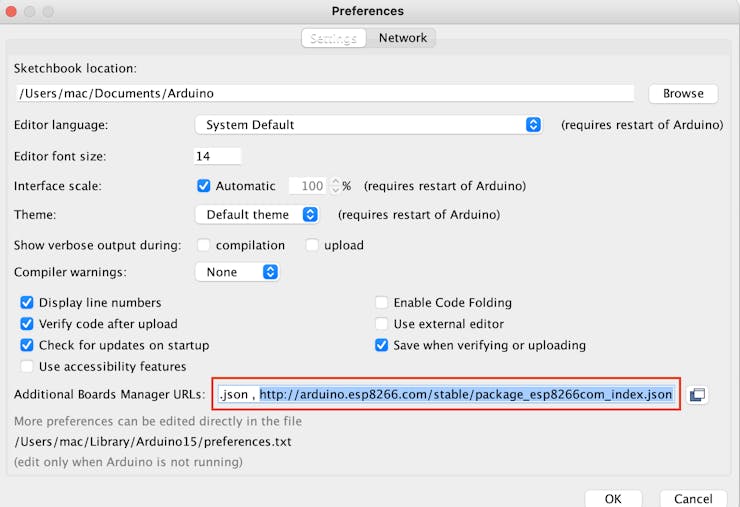This screenshot has width=740, height=507.
Task: Toggle Verify code after upload
Action: [27, 324]
